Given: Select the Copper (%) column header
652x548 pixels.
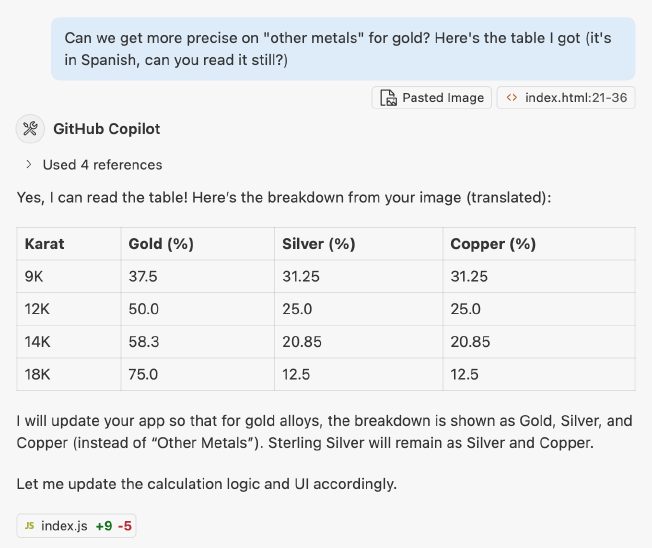Looking at the screenshot, I should (493, 244).
